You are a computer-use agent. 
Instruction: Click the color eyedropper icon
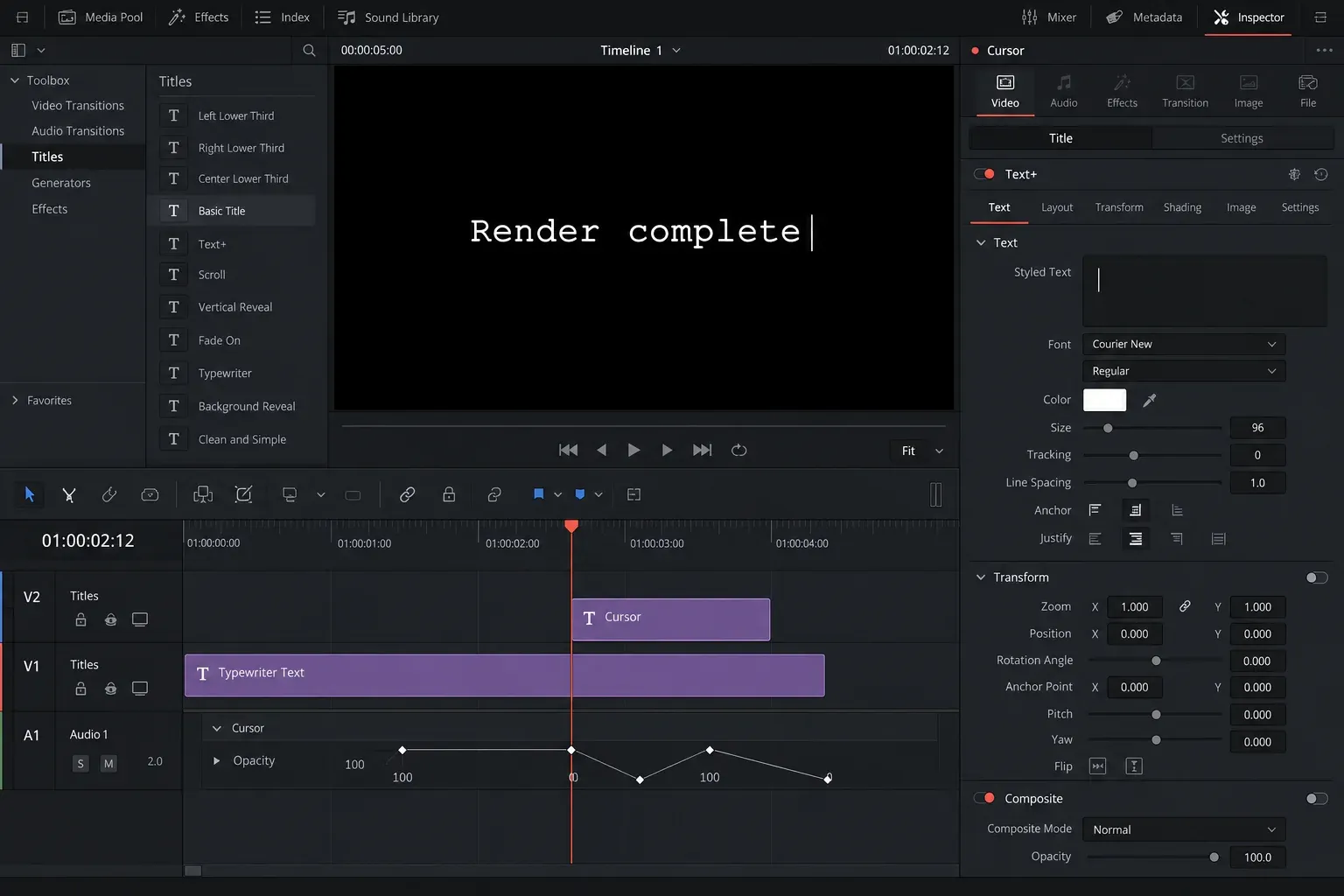click(1150, 400)
